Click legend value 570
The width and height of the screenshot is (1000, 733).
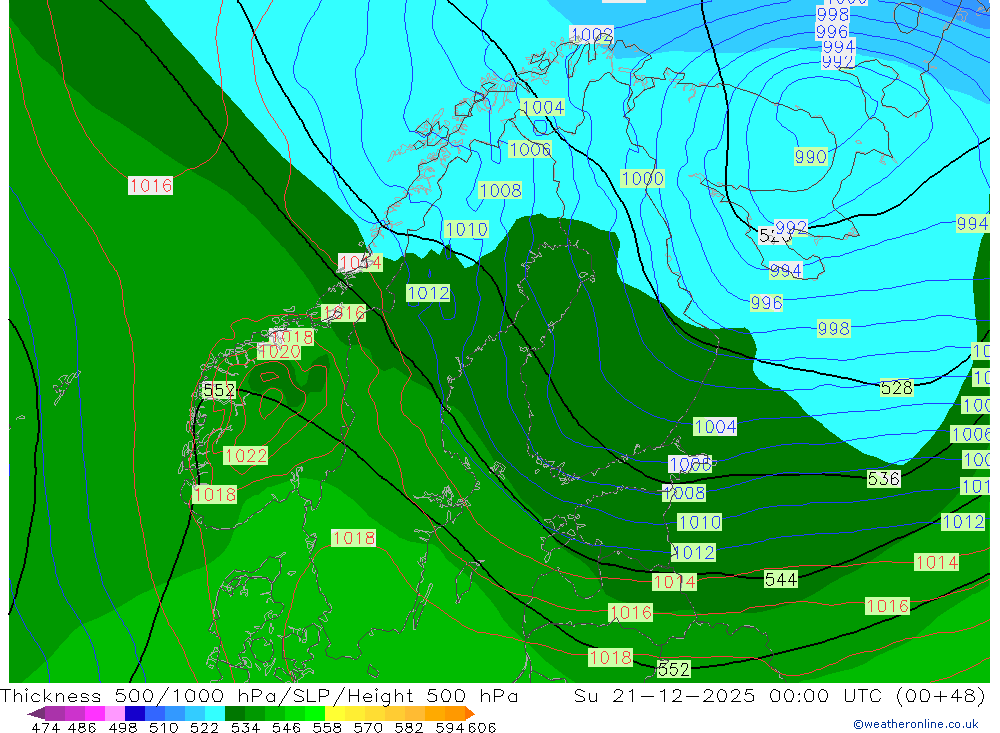coord(367,727)
